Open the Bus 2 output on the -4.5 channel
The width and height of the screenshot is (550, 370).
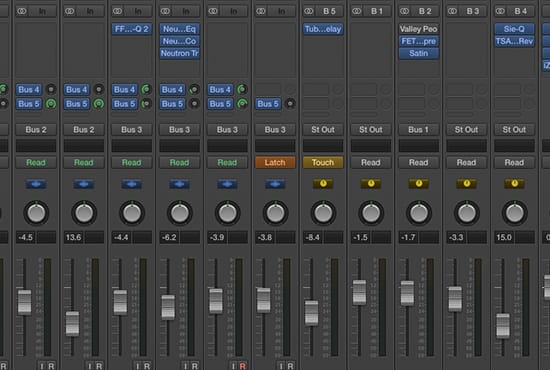[x=36, y=130]
